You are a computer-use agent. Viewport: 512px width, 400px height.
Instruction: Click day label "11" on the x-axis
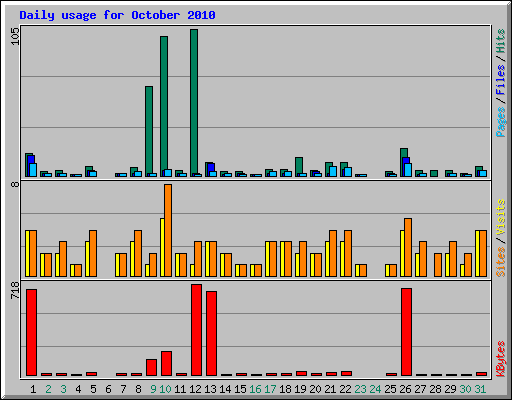point(180,389)
